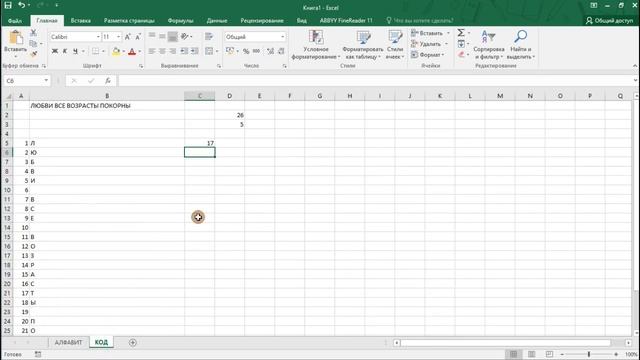Switch to the Формулы tab
This screenshot has height=360, width=640.
pos(180,20)
